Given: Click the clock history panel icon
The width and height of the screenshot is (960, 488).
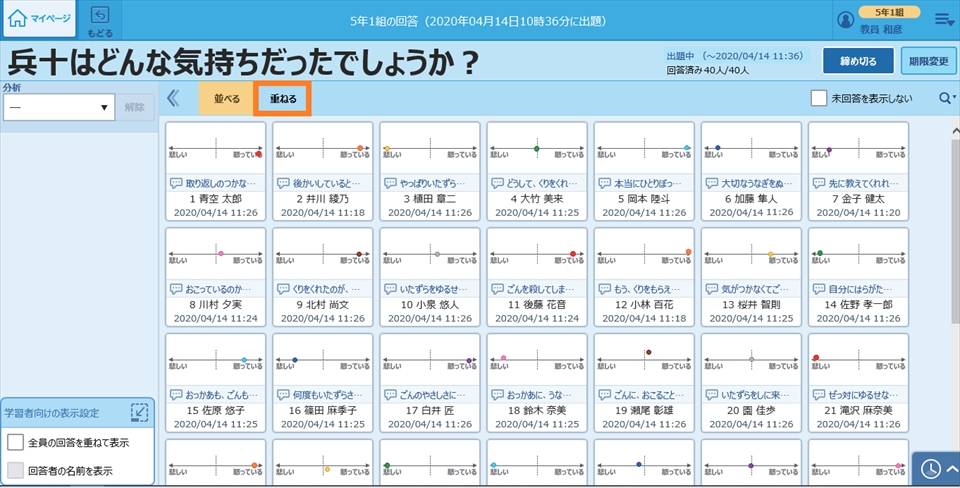Looking at the screenshot, I should click(x=929, y=469).
